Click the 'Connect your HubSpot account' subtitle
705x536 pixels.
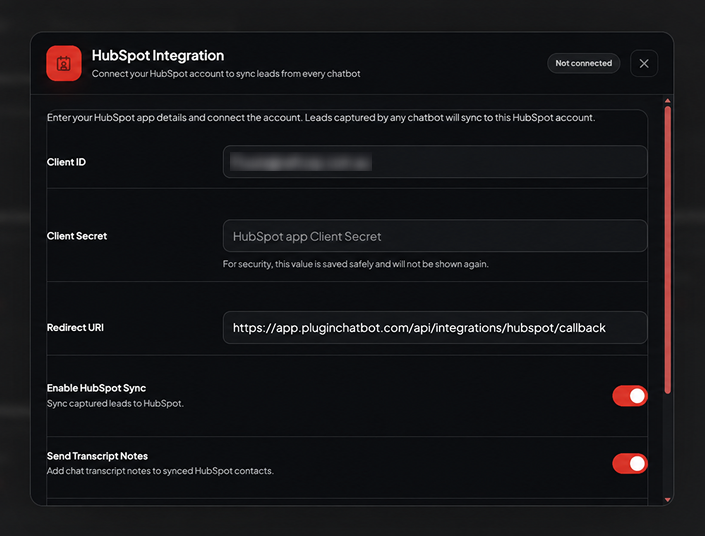(x=226, y=74)
